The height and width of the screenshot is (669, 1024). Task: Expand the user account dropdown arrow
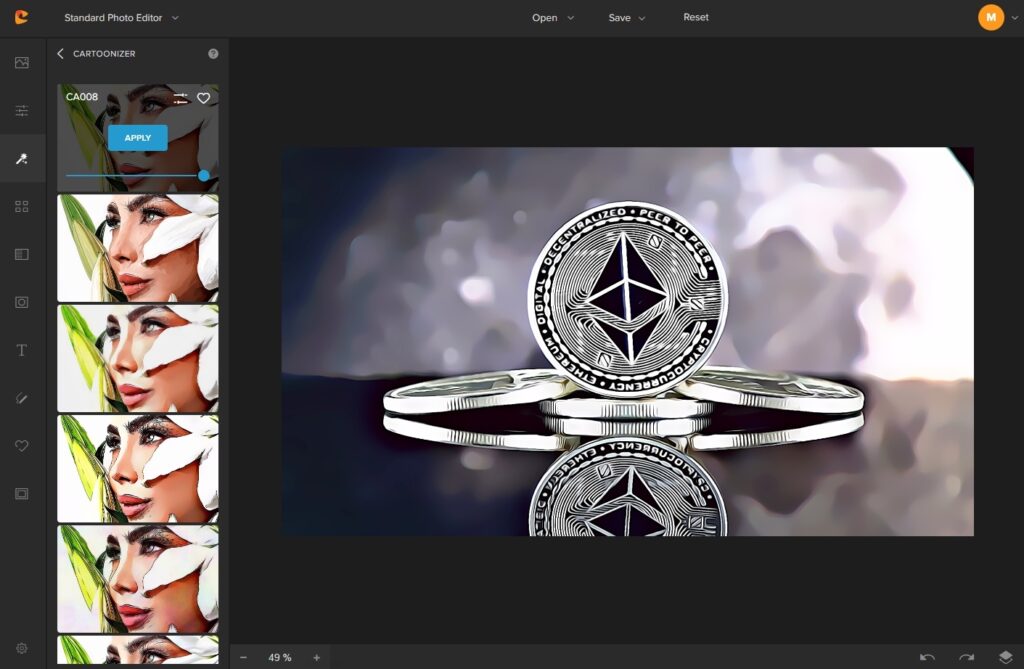point(1014,18)
